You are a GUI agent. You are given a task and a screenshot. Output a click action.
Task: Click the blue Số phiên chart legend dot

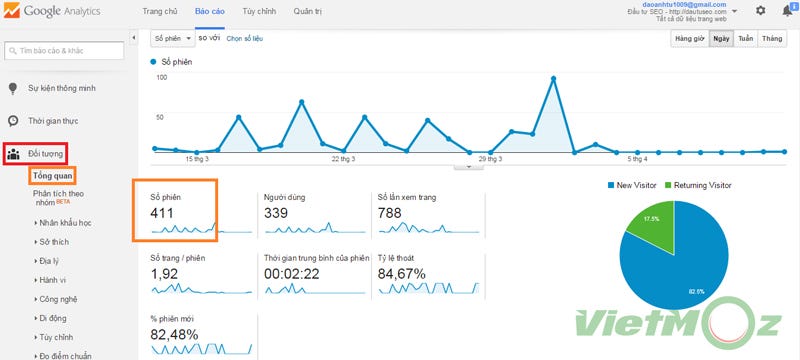[x=153, y=62]
